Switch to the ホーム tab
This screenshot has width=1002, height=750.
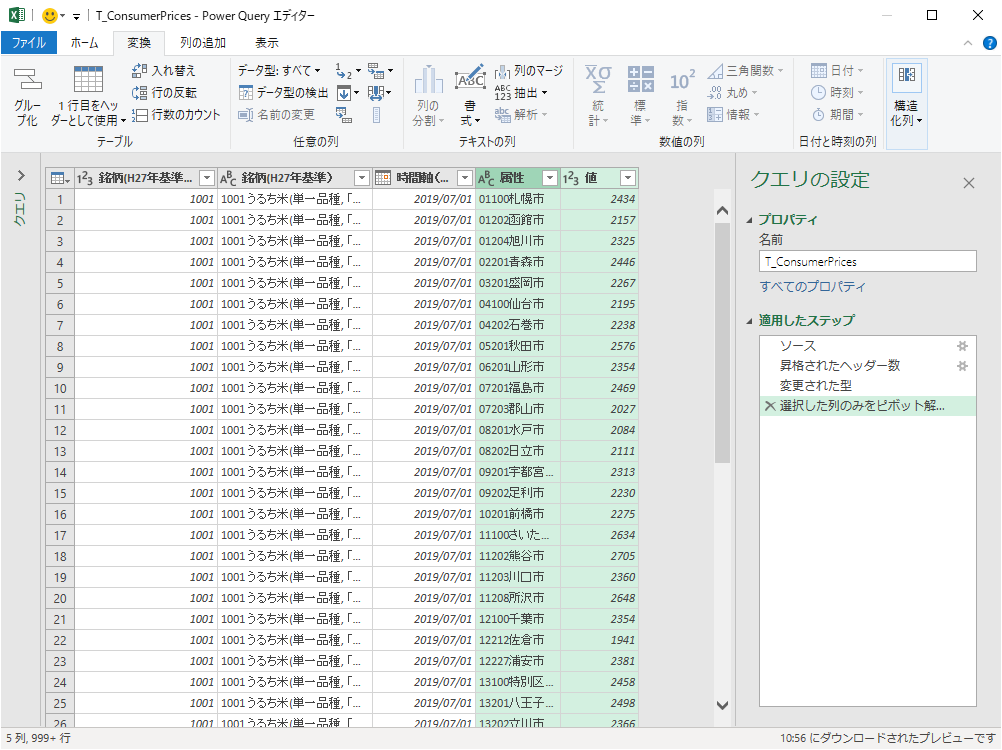pos(84,43)
